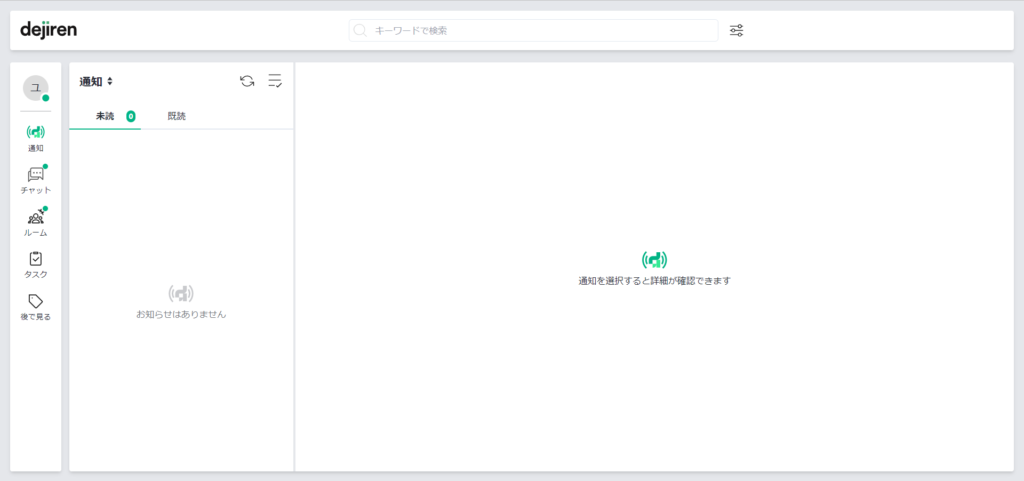Click the 通知を選択すると詳細が確認できます text
This screenshot has width=1024, height=481.
point(654,281)
